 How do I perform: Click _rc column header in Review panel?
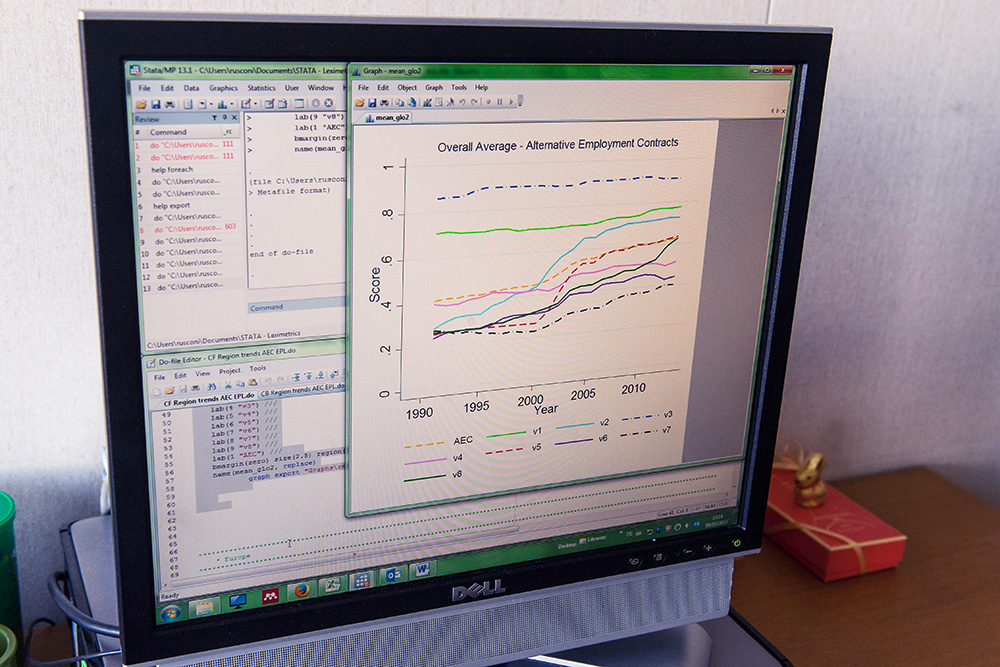228,131
